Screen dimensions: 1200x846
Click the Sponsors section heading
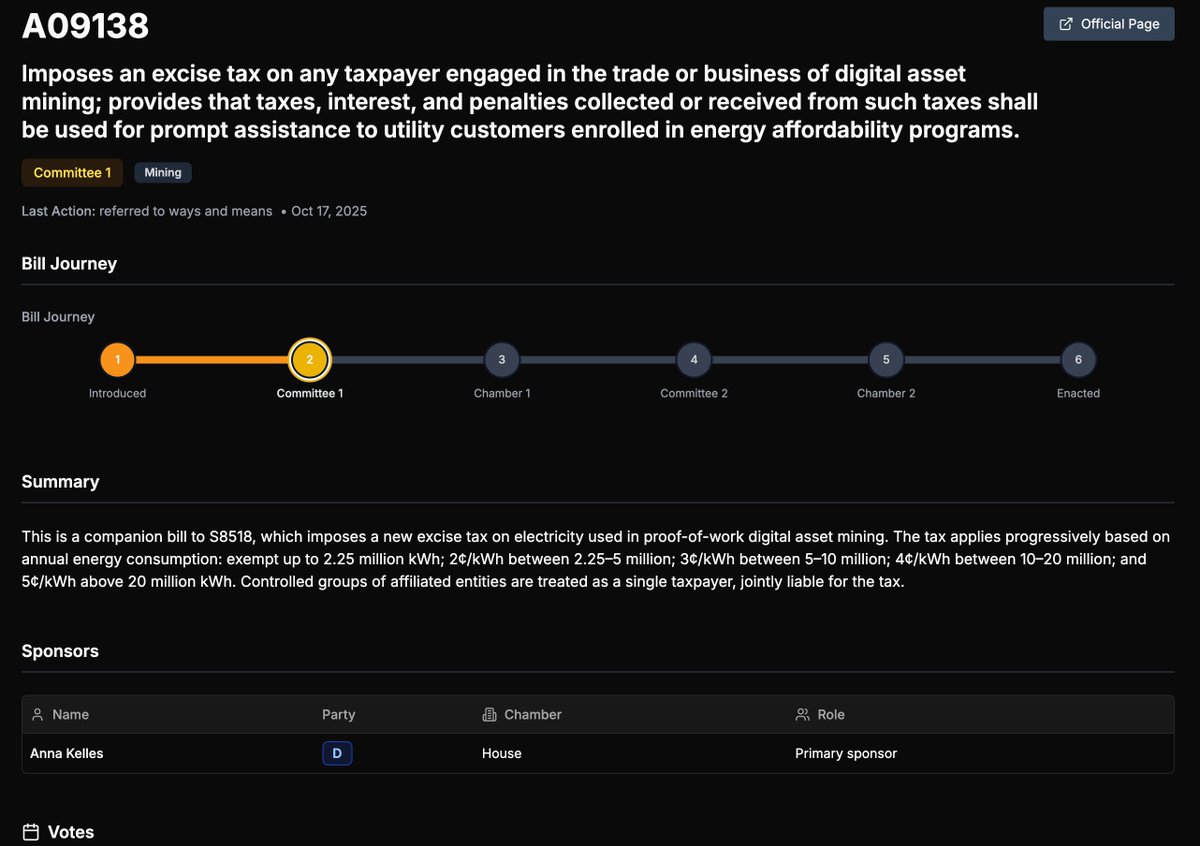[x=60, y=651]
